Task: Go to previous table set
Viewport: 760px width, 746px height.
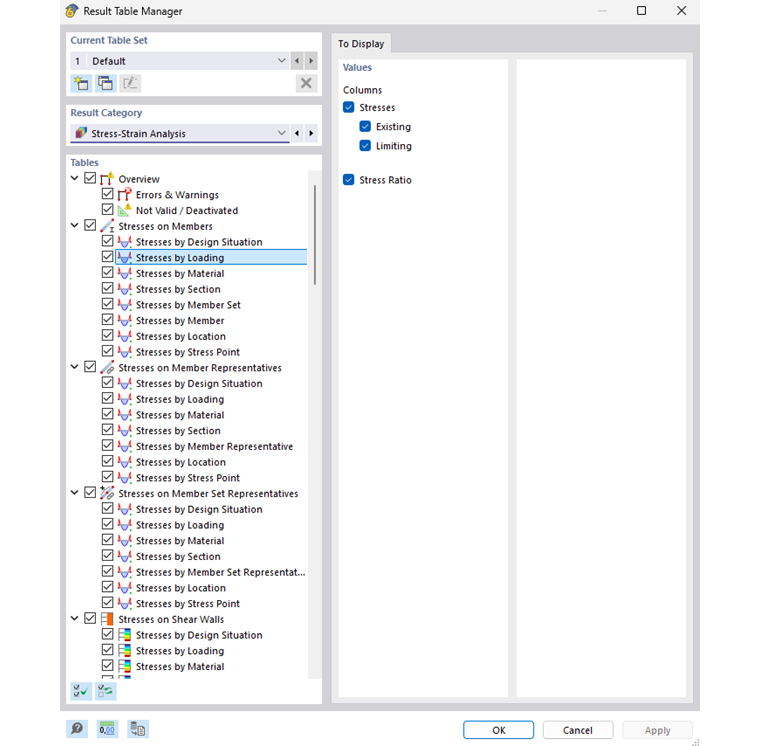Action: point(297,61)
